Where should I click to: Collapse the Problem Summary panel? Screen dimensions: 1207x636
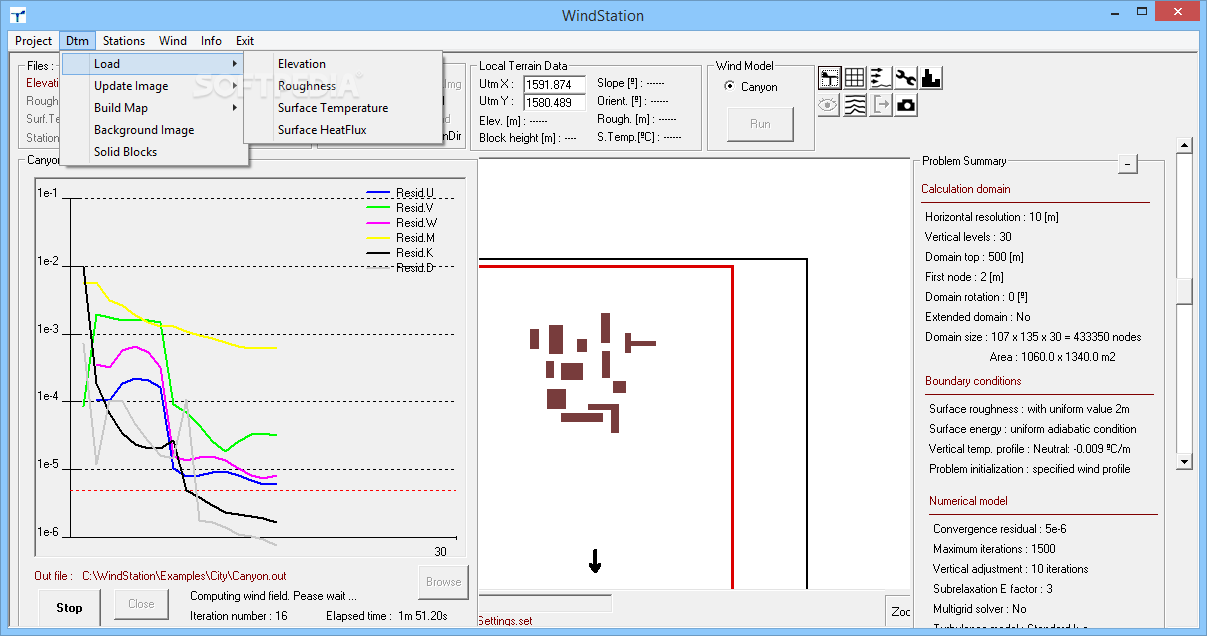click(1128, 164)
